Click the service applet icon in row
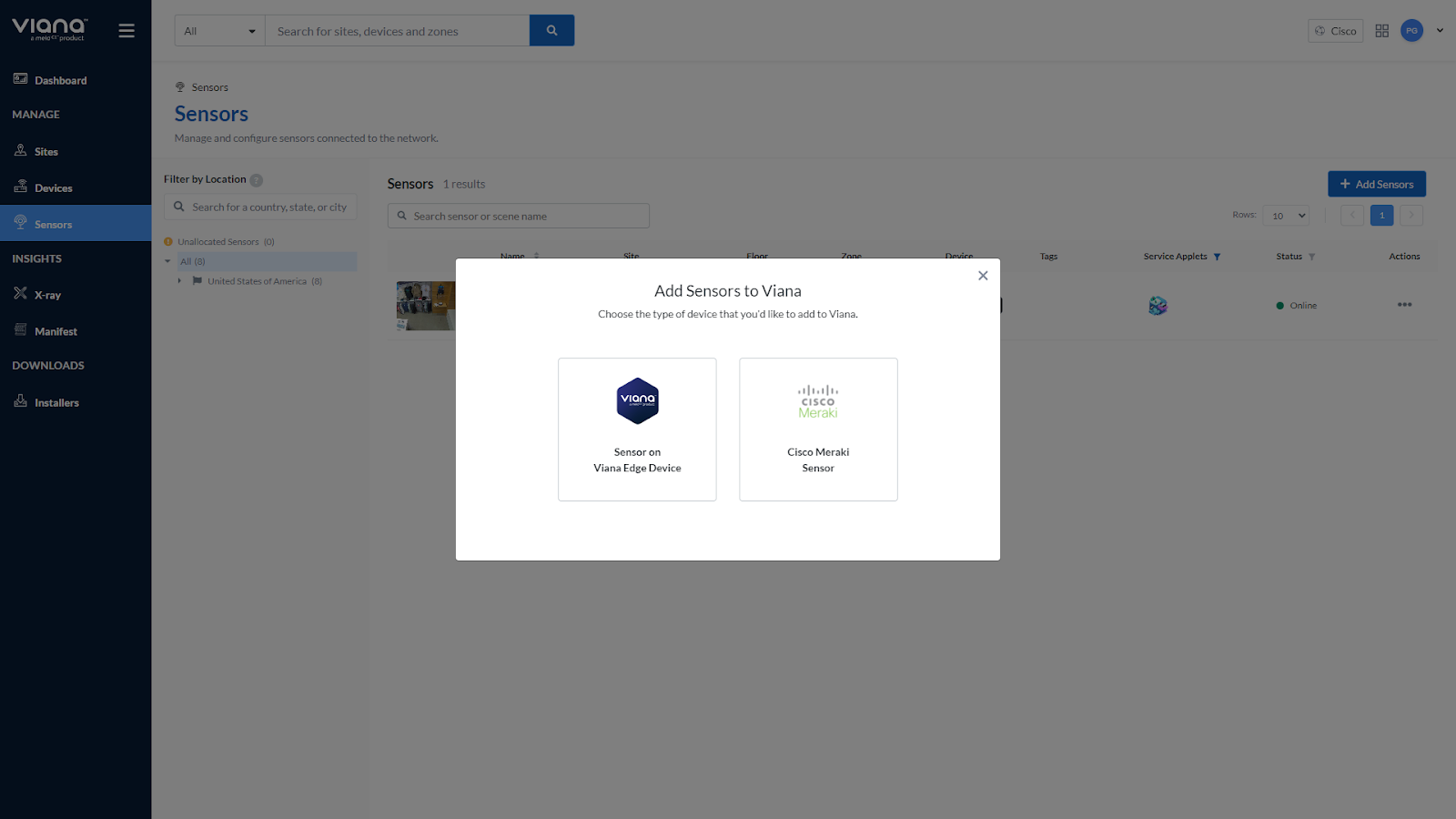Image resolution: width=1456 pixels, height=819 pixels. [x=1158, y=306]
